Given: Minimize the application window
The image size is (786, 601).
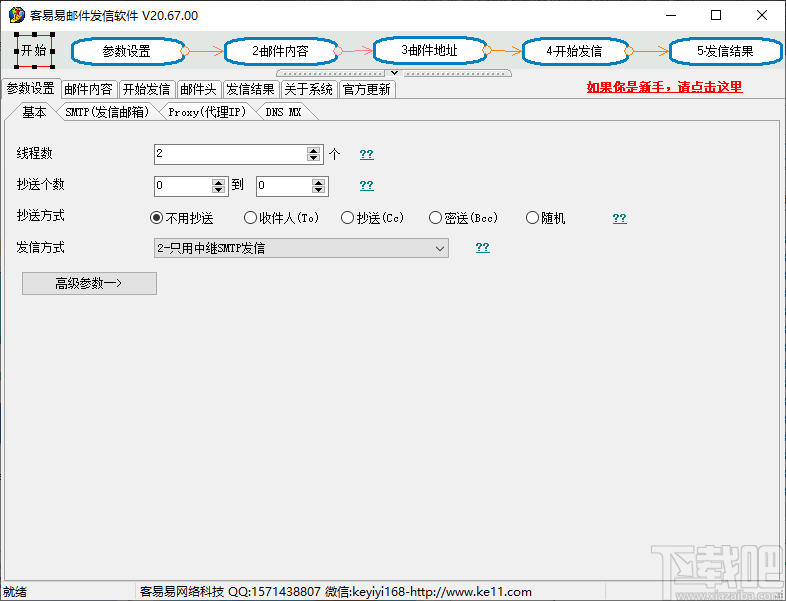Looking at the screenshot, I should (671, 16).
